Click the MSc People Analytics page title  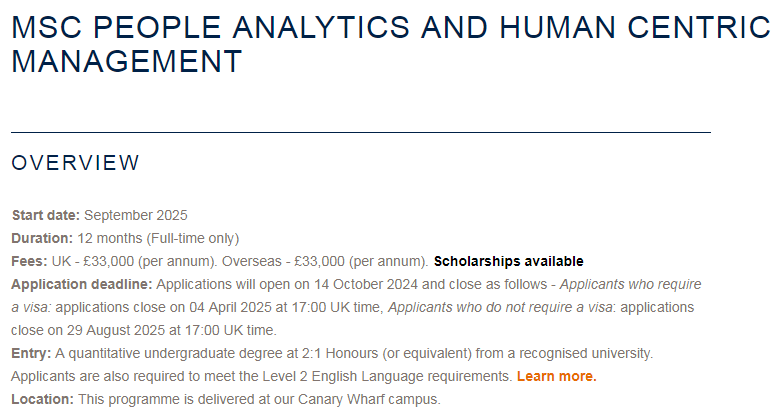coord(391,44)
